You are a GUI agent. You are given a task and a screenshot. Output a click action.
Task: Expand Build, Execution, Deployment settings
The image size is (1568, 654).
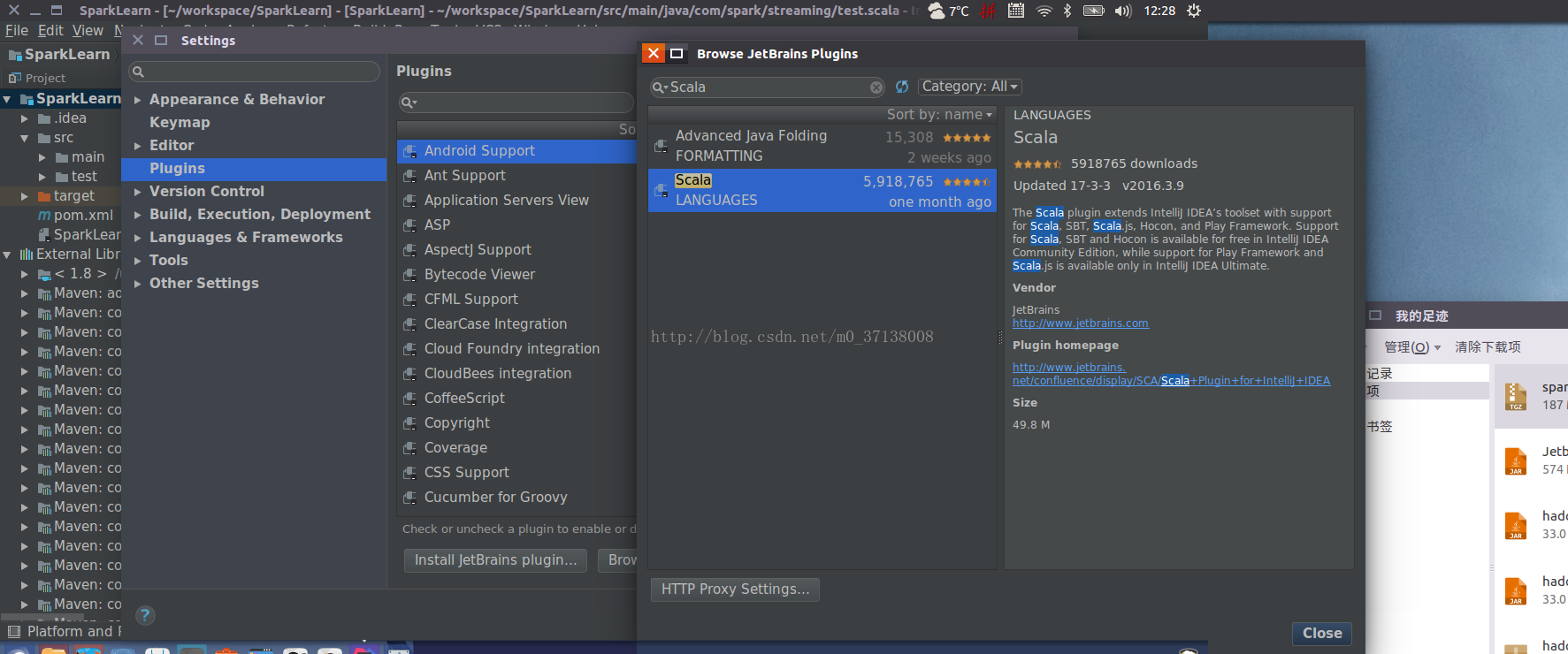[x=138, y=215]
